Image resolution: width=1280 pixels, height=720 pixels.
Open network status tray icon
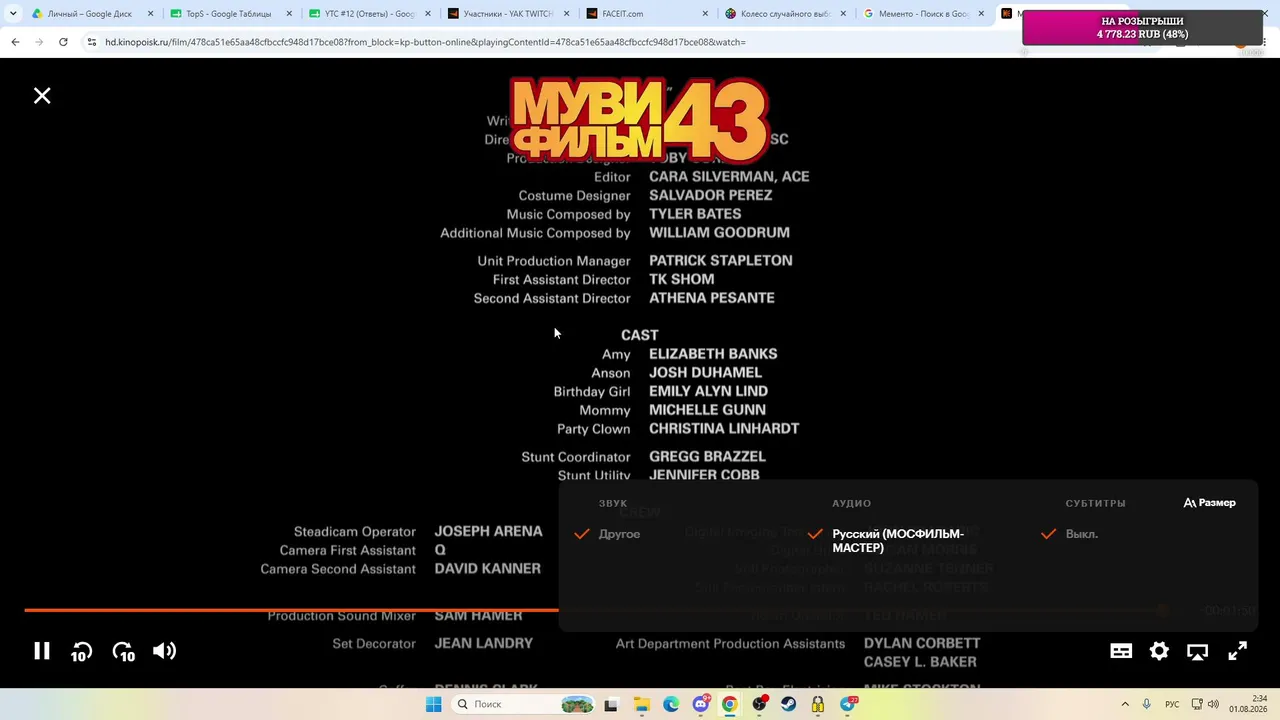[1197, 705]
